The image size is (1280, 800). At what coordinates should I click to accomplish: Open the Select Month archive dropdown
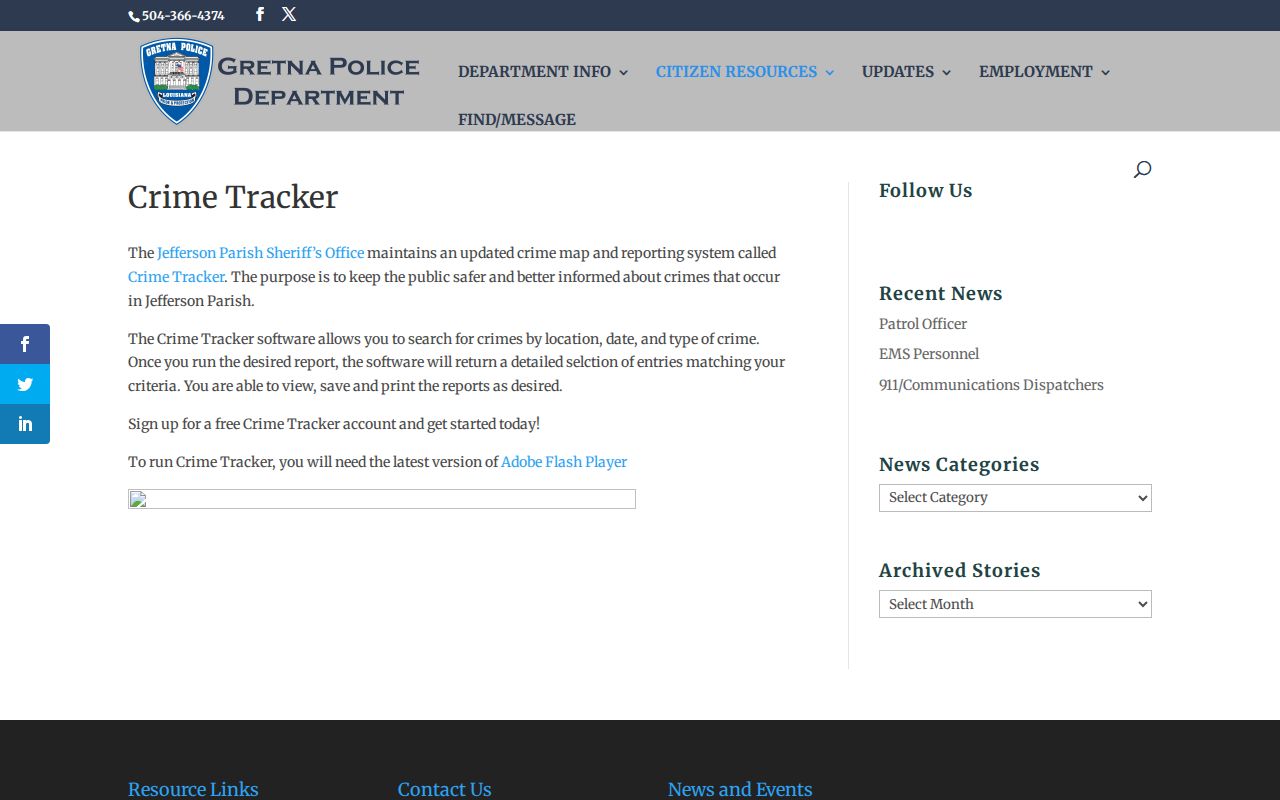(1015, 604)
